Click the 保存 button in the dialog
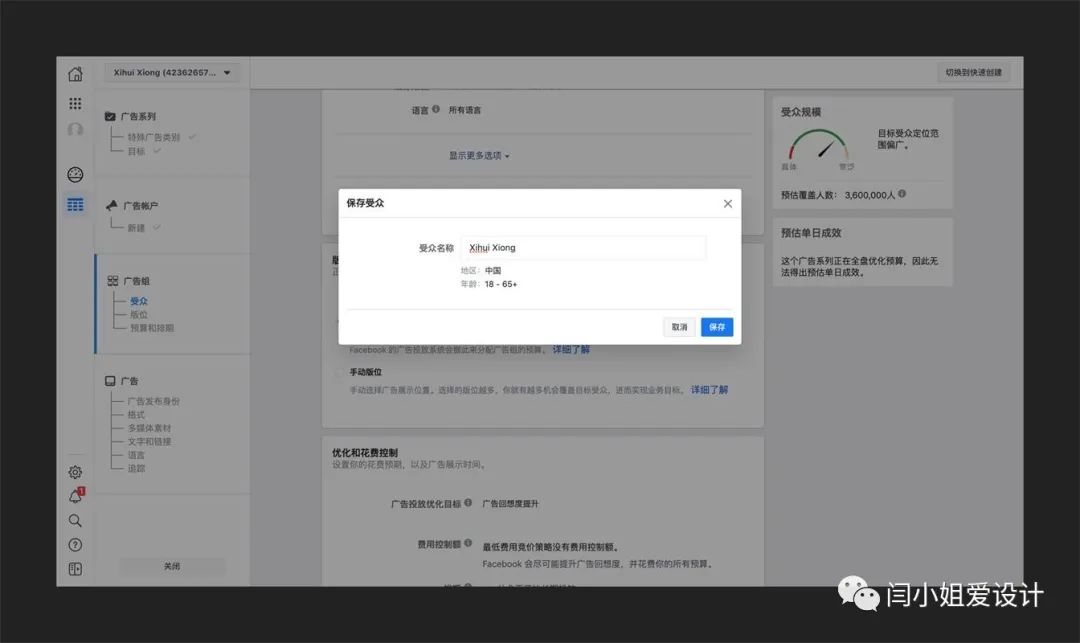Viewport: 1080px width, 643px height. [x=717, y=327]
